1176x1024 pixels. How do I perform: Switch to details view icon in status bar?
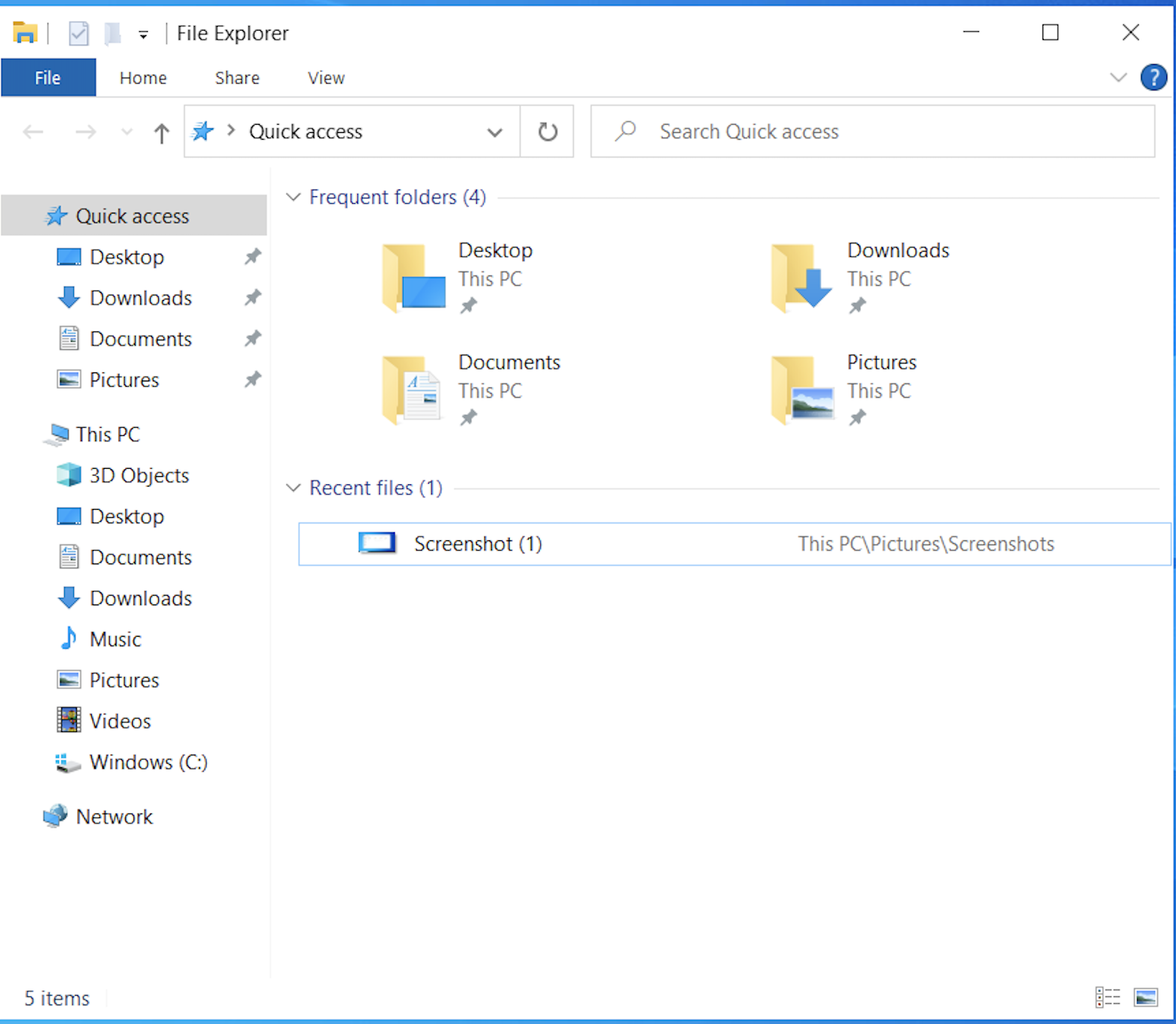(1107, 997)
